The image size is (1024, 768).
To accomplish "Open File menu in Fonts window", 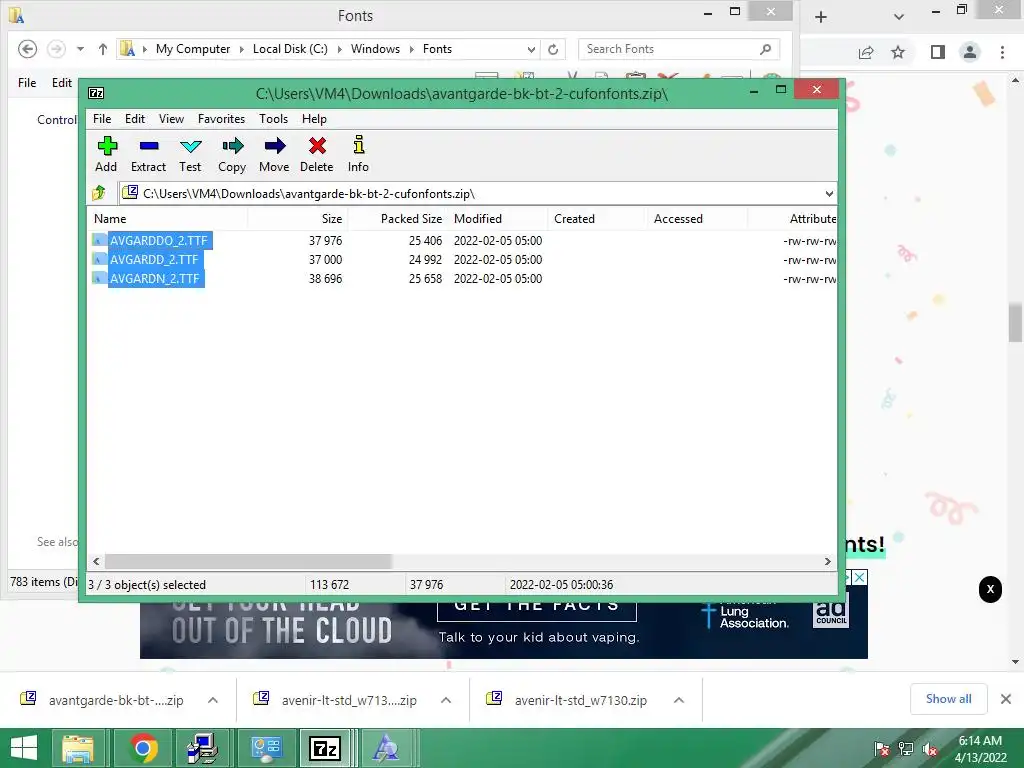I will click(x=27, y=83).
